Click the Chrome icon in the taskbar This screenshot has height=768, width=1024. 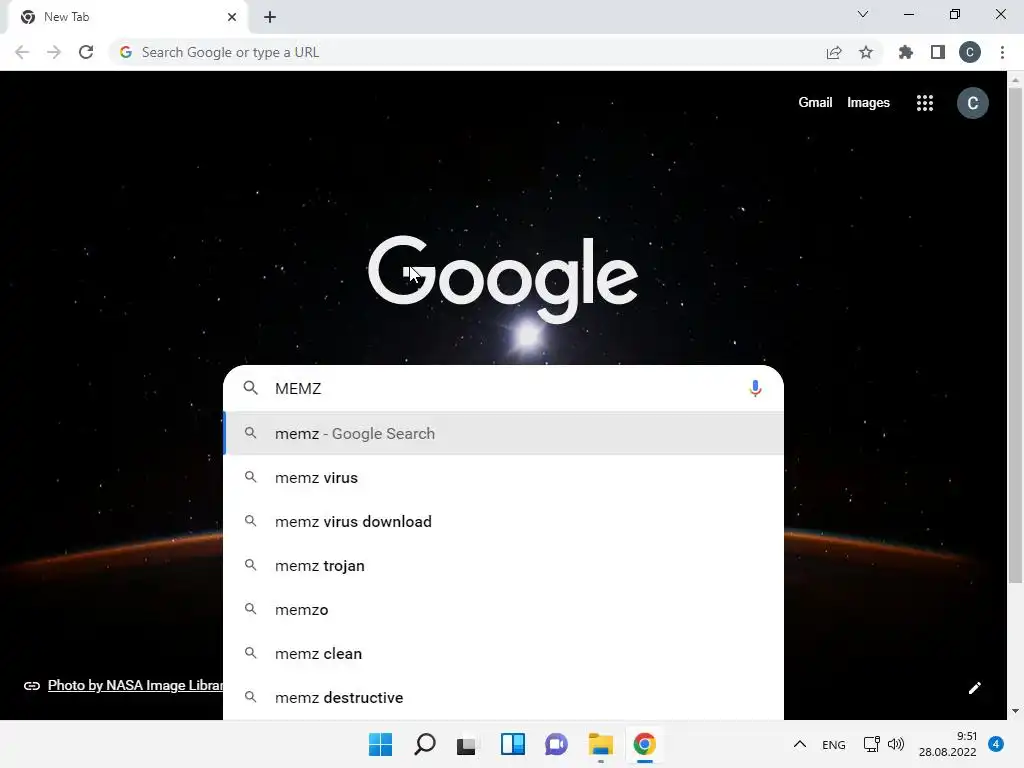[645, 744]
